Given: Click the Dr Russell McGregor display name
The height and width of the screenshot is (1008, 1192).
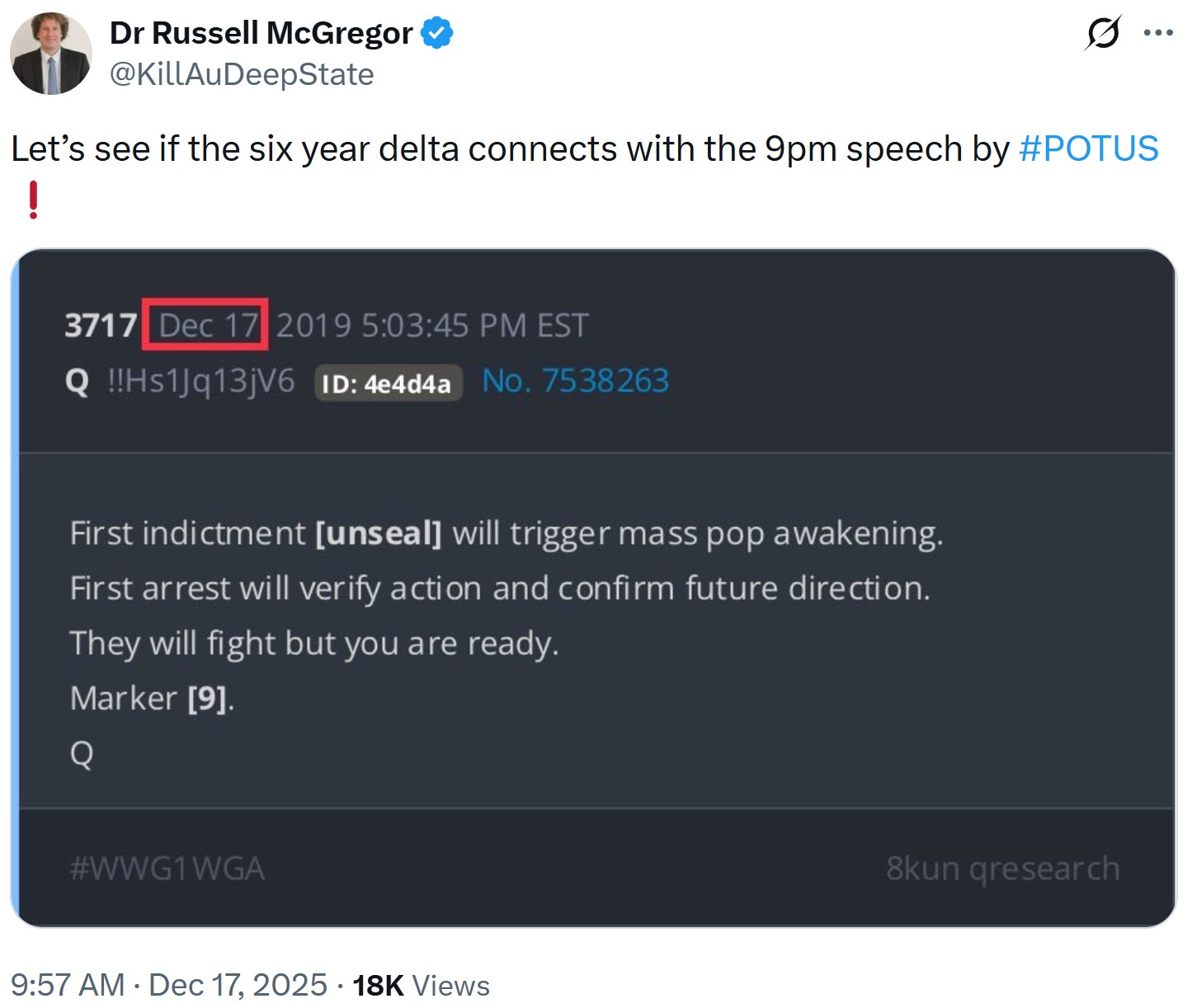Looking at the screenshot, I should point(261,33).
